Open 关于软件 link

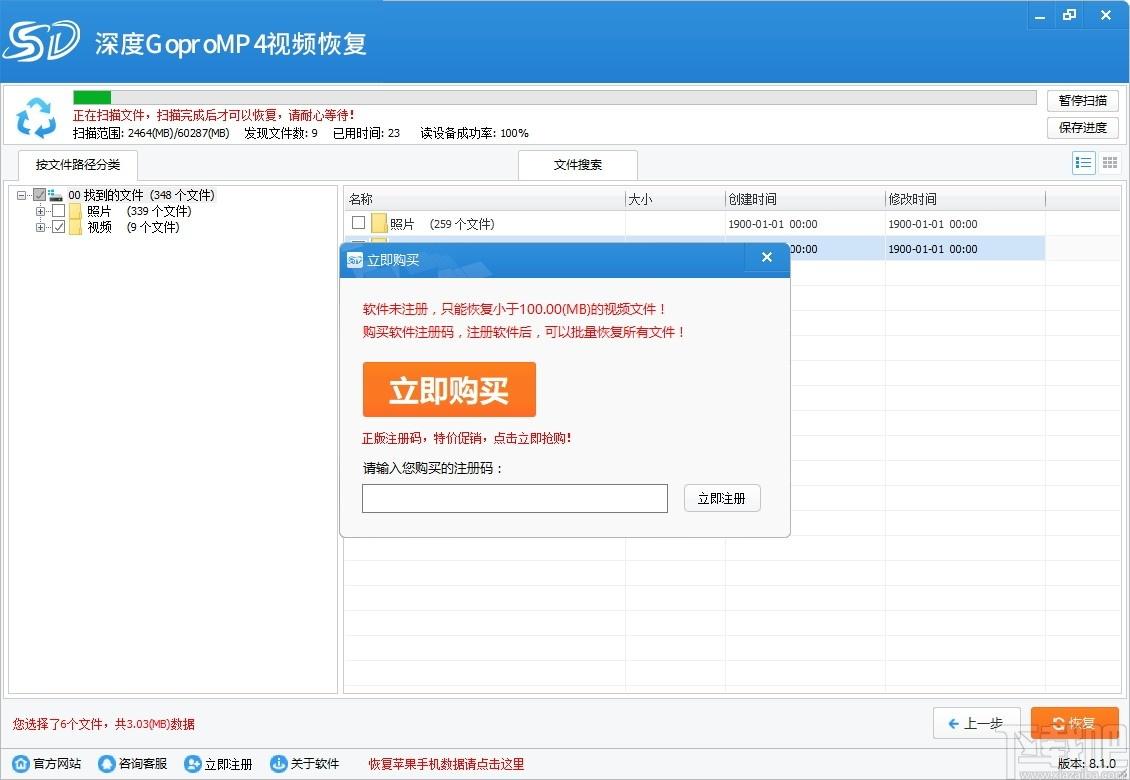[314, 763]
